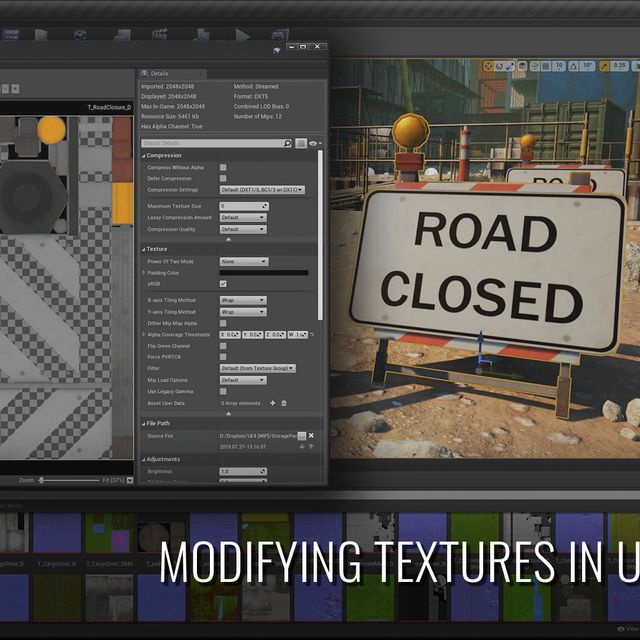The width and height of the screenshot is (640, 640).
Task: Open the property matrix grid icon
Action: tap(301, 143)
